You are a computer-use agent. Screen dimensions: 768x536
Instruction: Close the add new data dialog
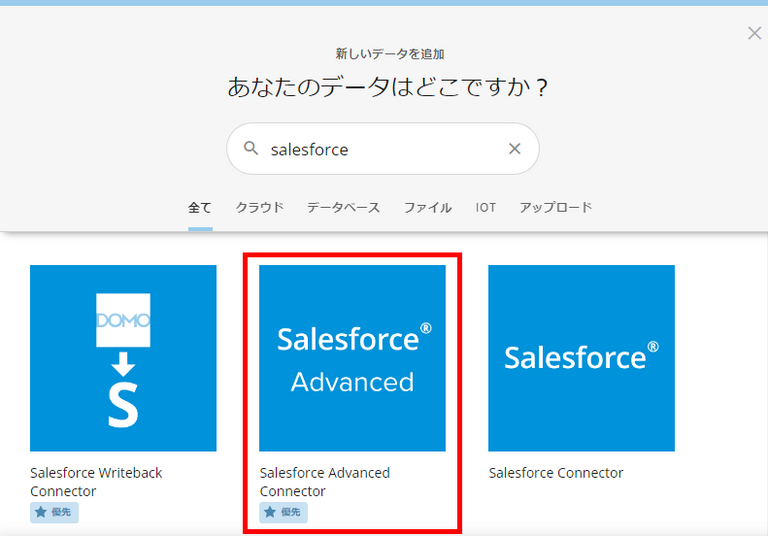pyautogui.click(x=754, y=33)
